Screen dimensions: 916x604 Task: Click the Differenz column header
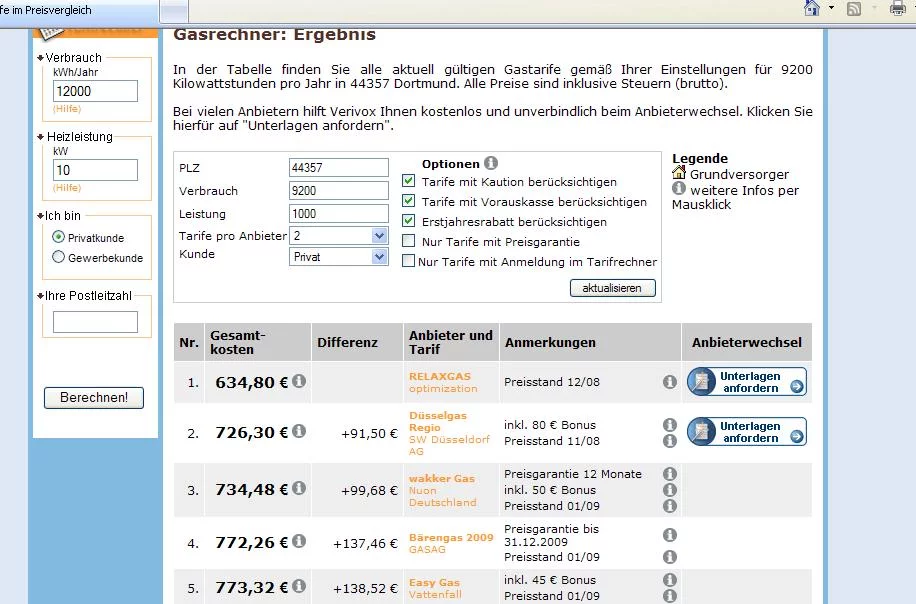point(358,342)
